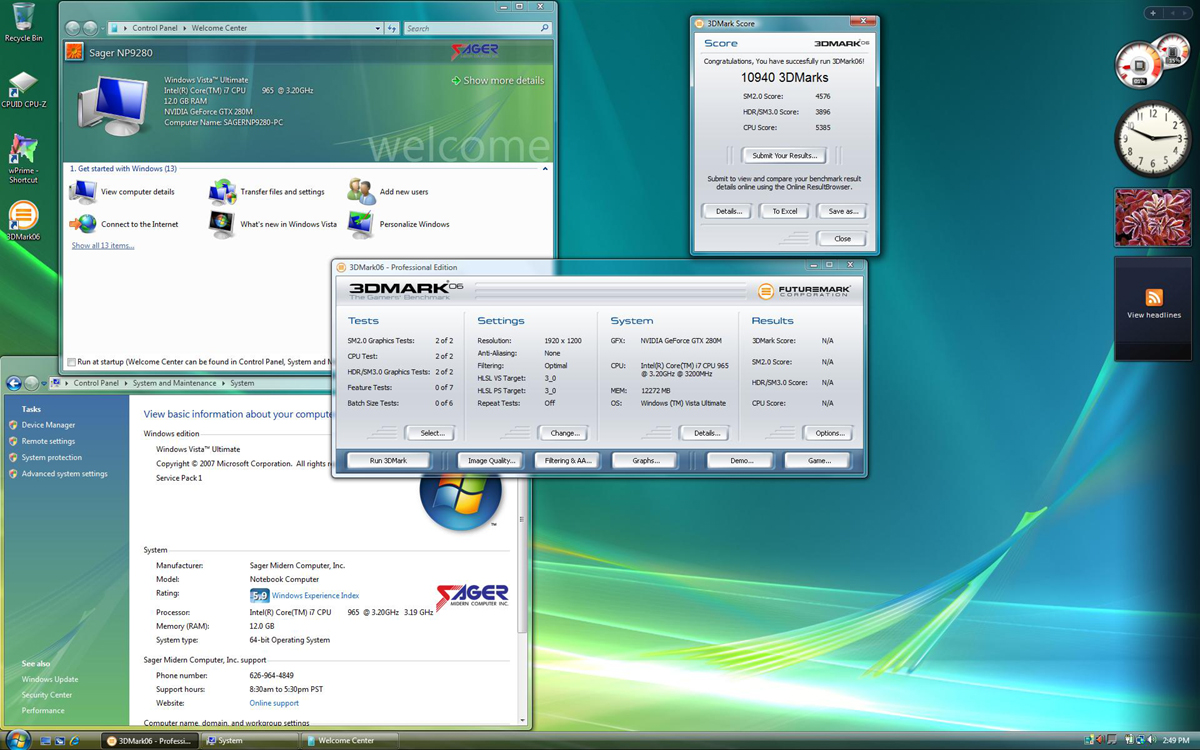Click View computer details icon in Welcome Center
This screenshot has width=1200, height=750.
84,192
